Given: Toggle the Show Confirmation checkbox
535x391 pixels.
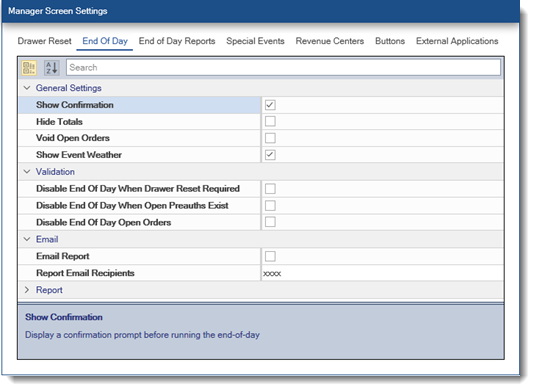Looking at the screenshot, I should (x=270, y=105).
